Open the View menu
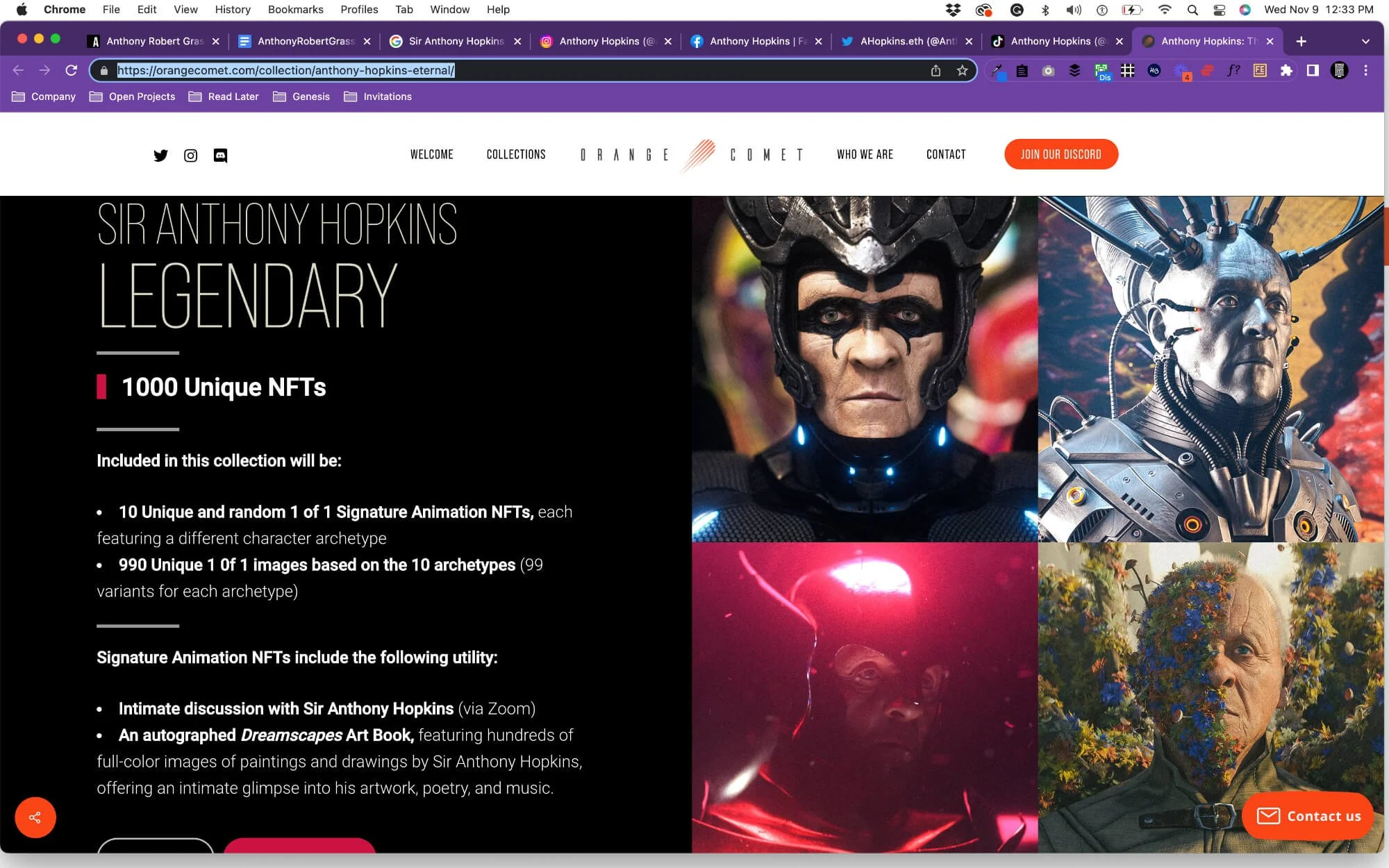Image resolution: width=1389 pixels, height=868 pixels. click(x=185, y=10)
